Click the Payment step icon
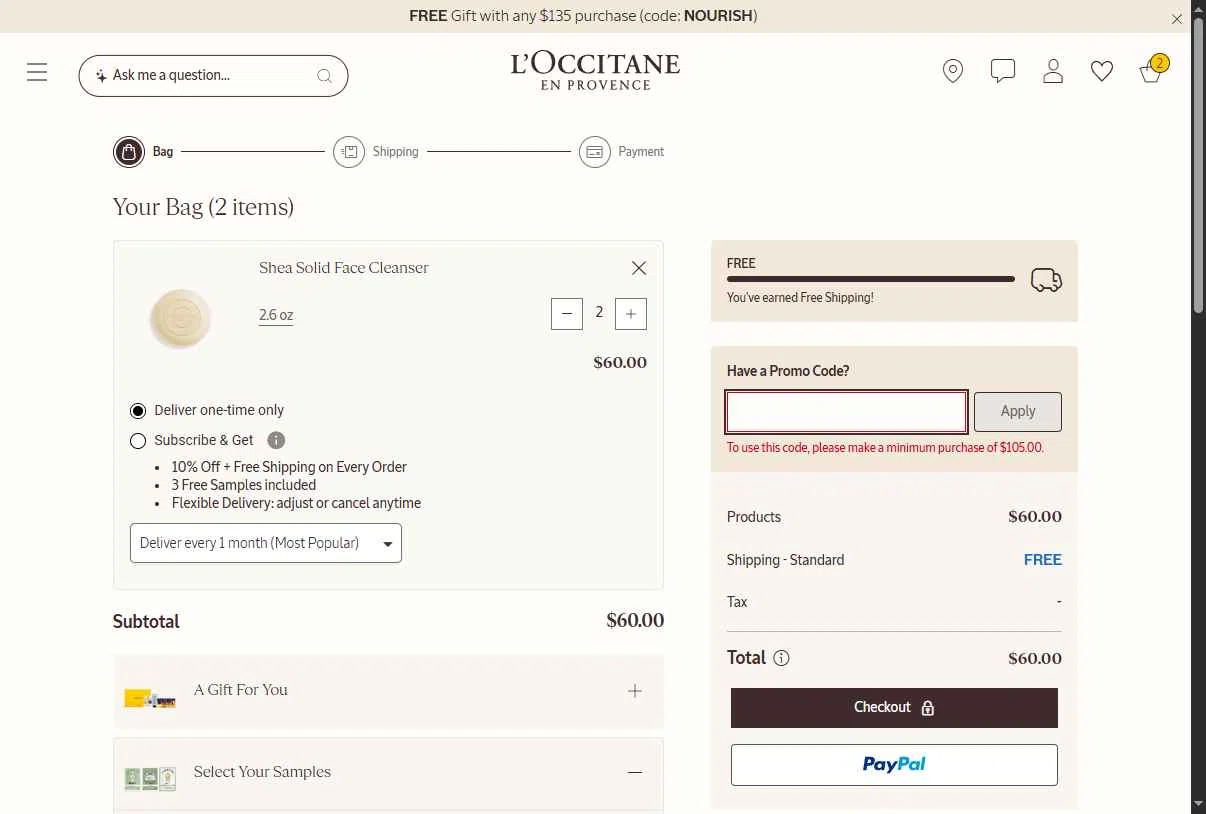Screen dimensions: 1206x814 [595, 152]
